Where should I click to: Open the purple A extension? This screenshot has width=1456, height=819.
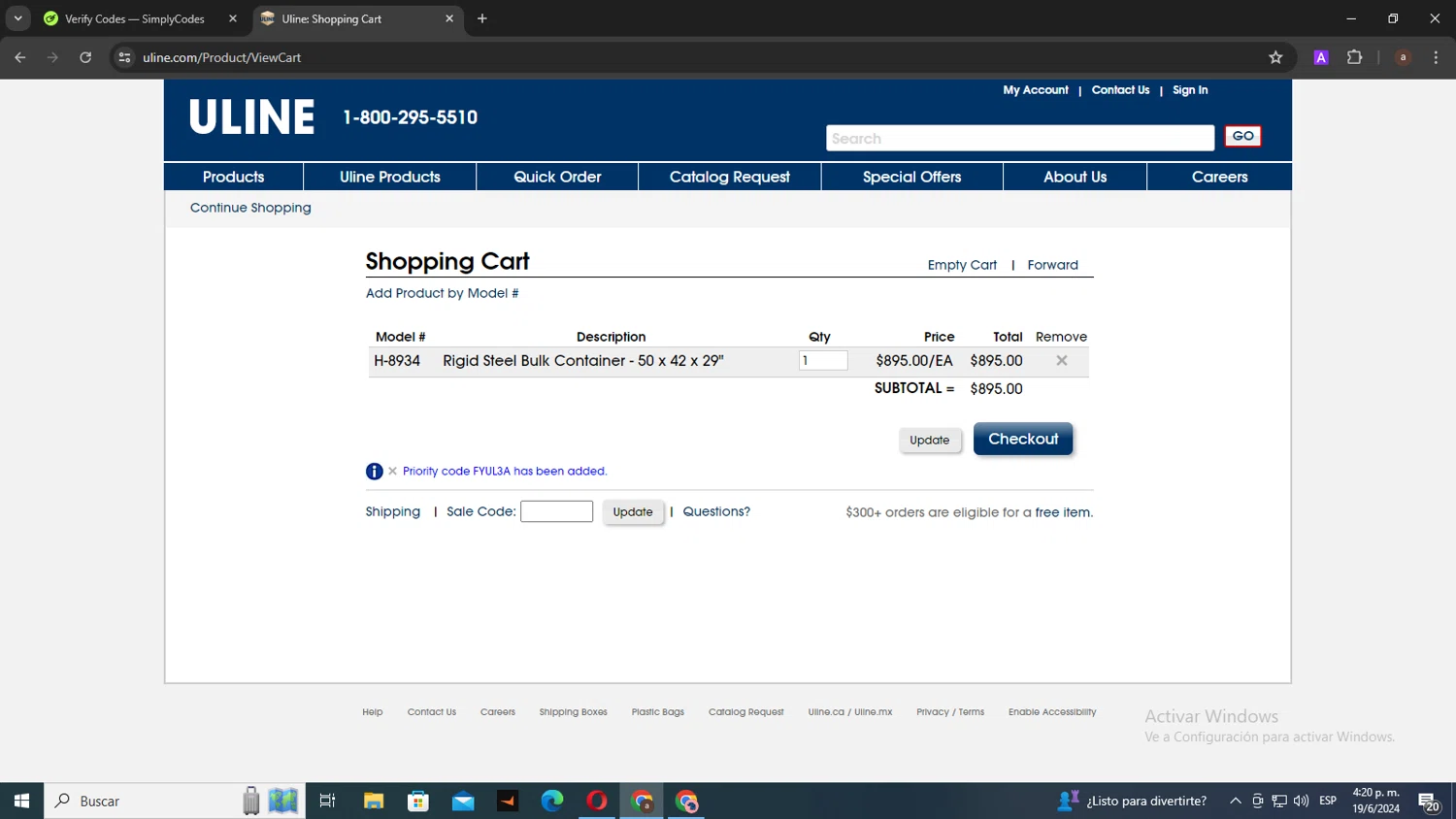(x=1320, y=57)
